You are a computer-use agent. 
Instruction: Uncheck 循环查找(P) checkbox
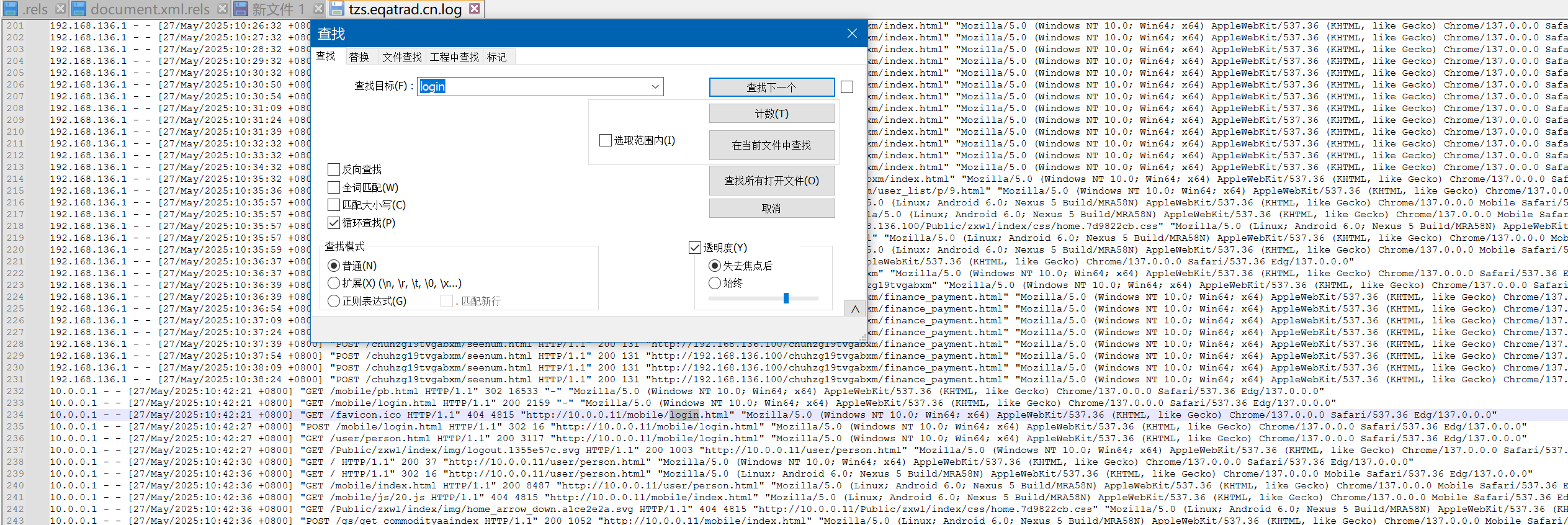point(334,223)
